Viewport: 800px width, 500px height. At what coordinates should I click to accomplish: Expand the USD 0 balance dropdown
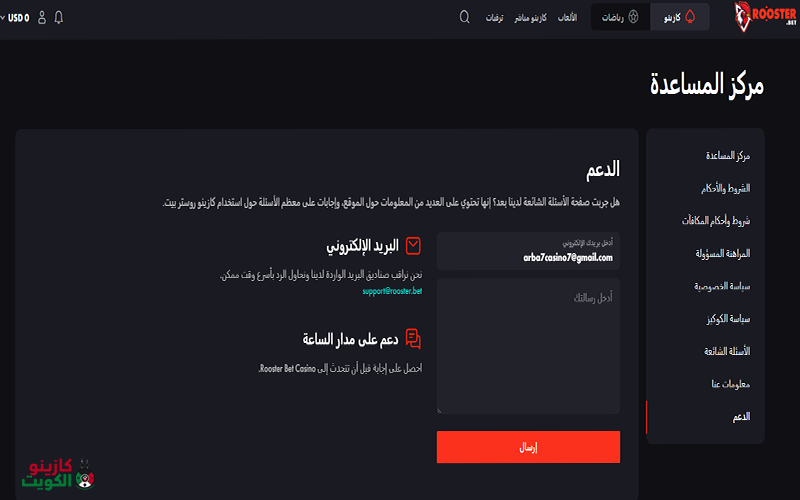pos(15,18)
